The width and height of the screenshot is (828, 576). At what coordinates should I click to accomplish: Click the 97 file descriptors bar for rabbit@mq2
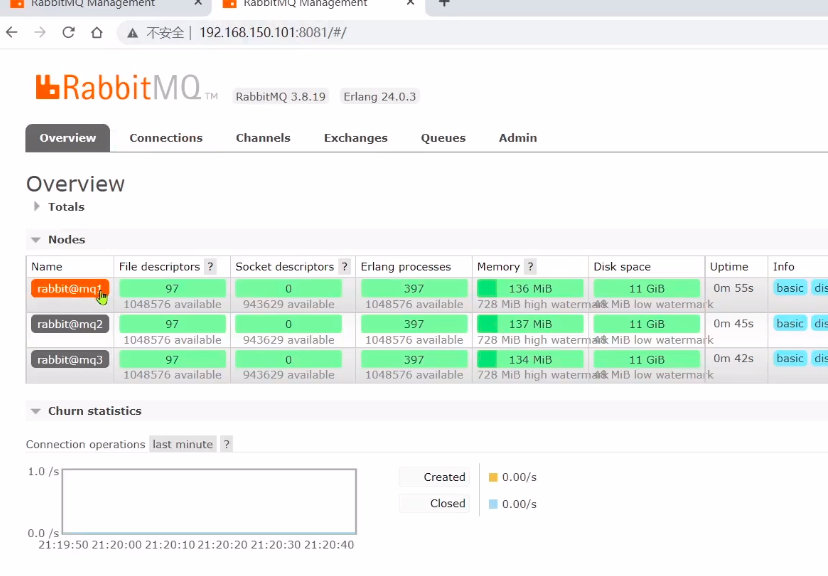172,324
